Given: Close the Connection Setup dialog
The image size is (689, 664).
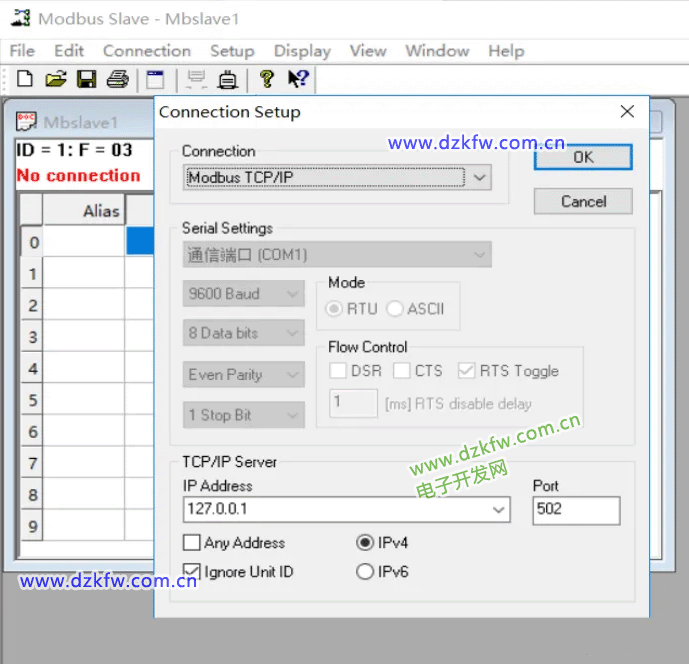Looking at the screenshot, I should [x=627, y=112].
